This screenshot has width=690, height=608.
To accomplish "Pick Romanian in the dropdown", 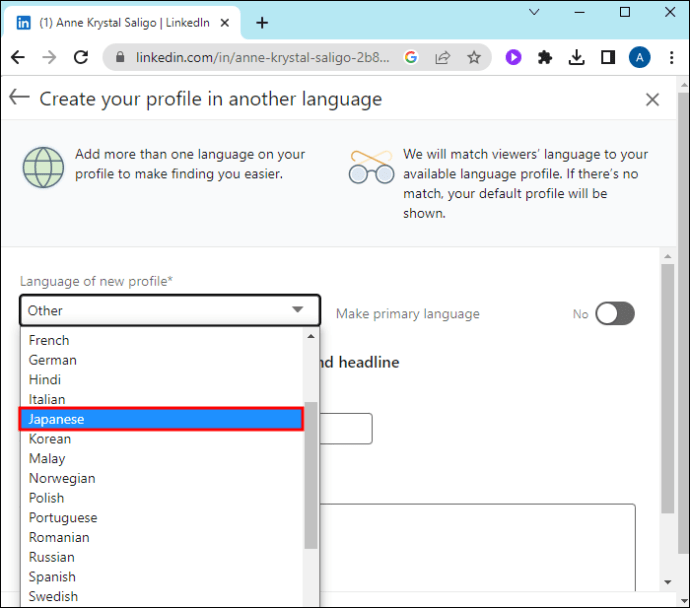I will 161,537.
